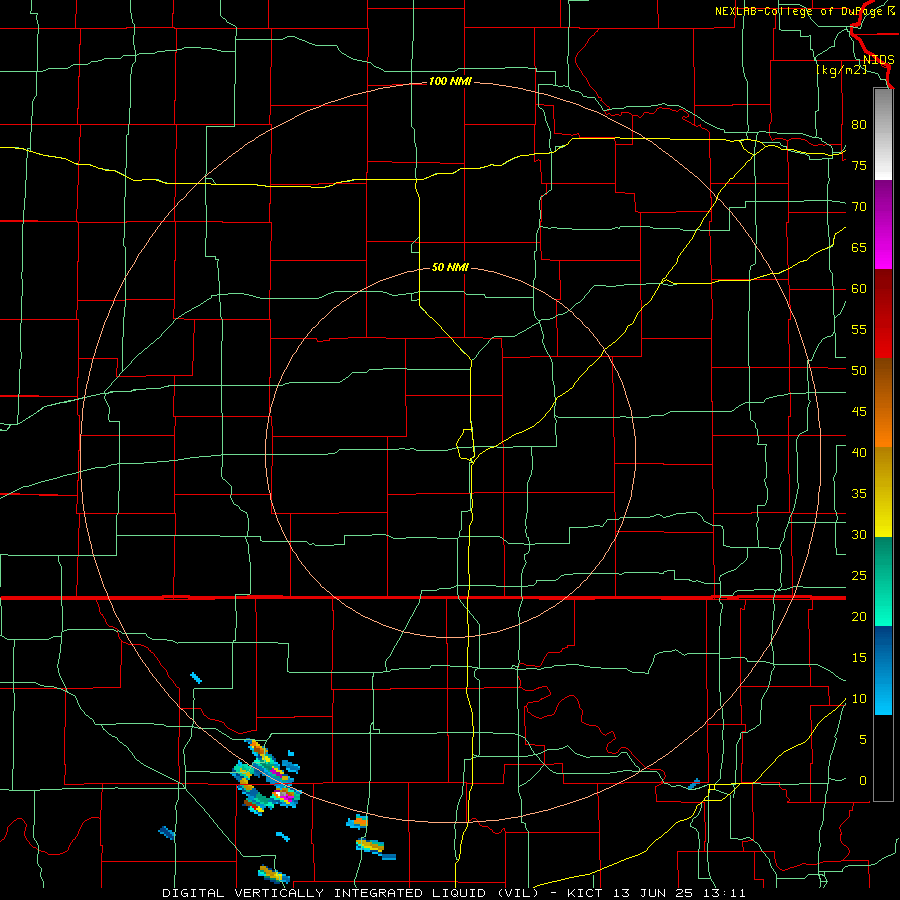Click the legend value 40
Image resolution: width=900 pixels, height=900 pixels.
coord(859,452)
